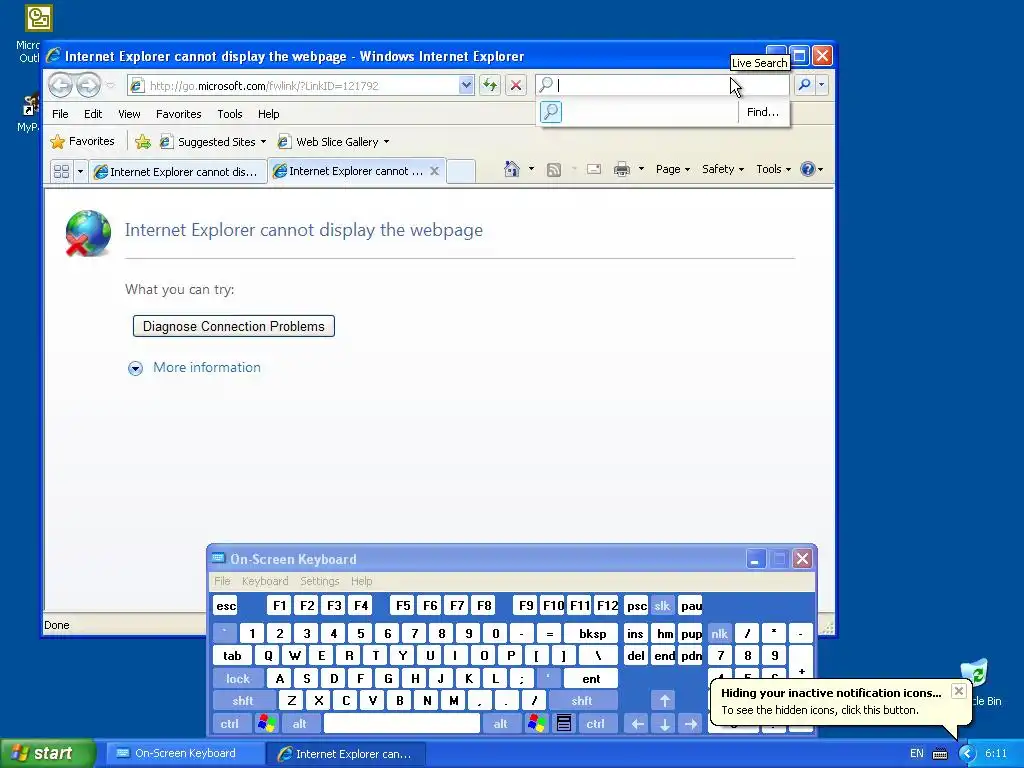Add to Favorites bar star icon
The height and width of the screenshot is (768, 1024).
click(x=142, y=142)
